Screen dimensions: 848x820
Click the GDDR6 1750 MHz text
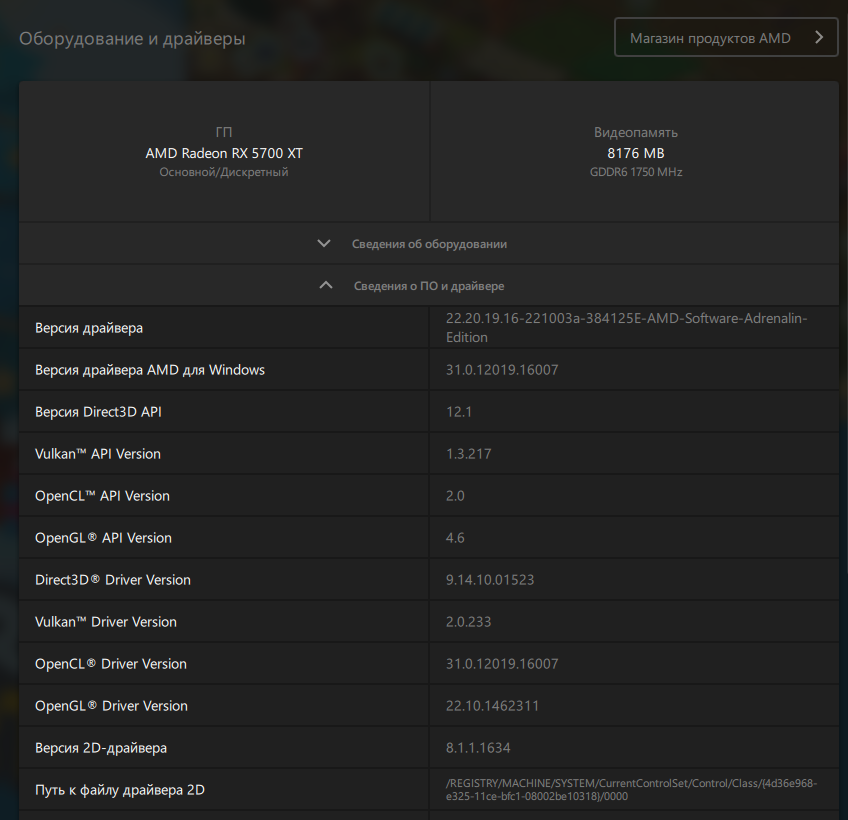(635, 172)
